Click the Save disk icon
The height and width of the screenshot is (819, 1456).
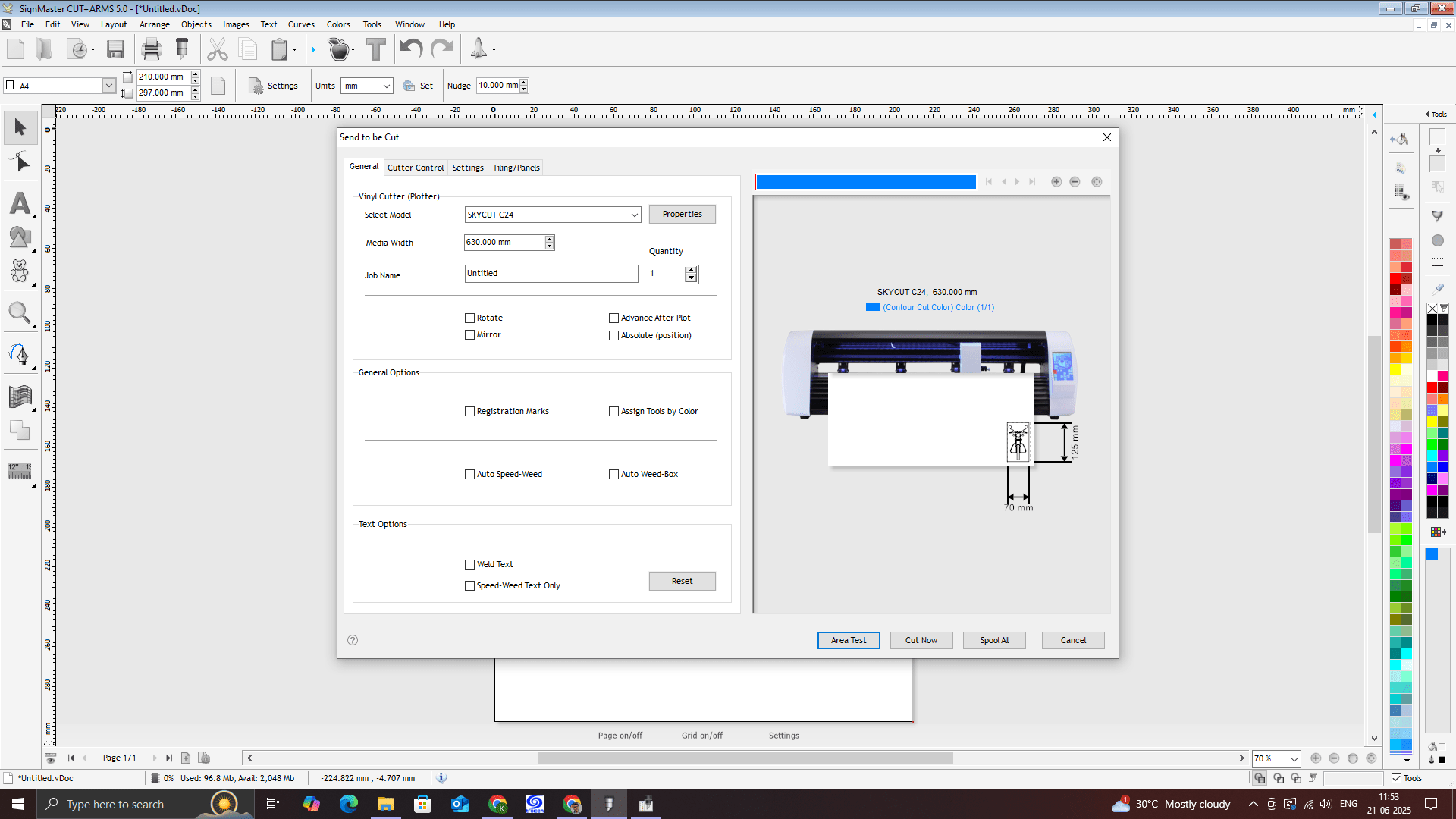pos(115,49)
